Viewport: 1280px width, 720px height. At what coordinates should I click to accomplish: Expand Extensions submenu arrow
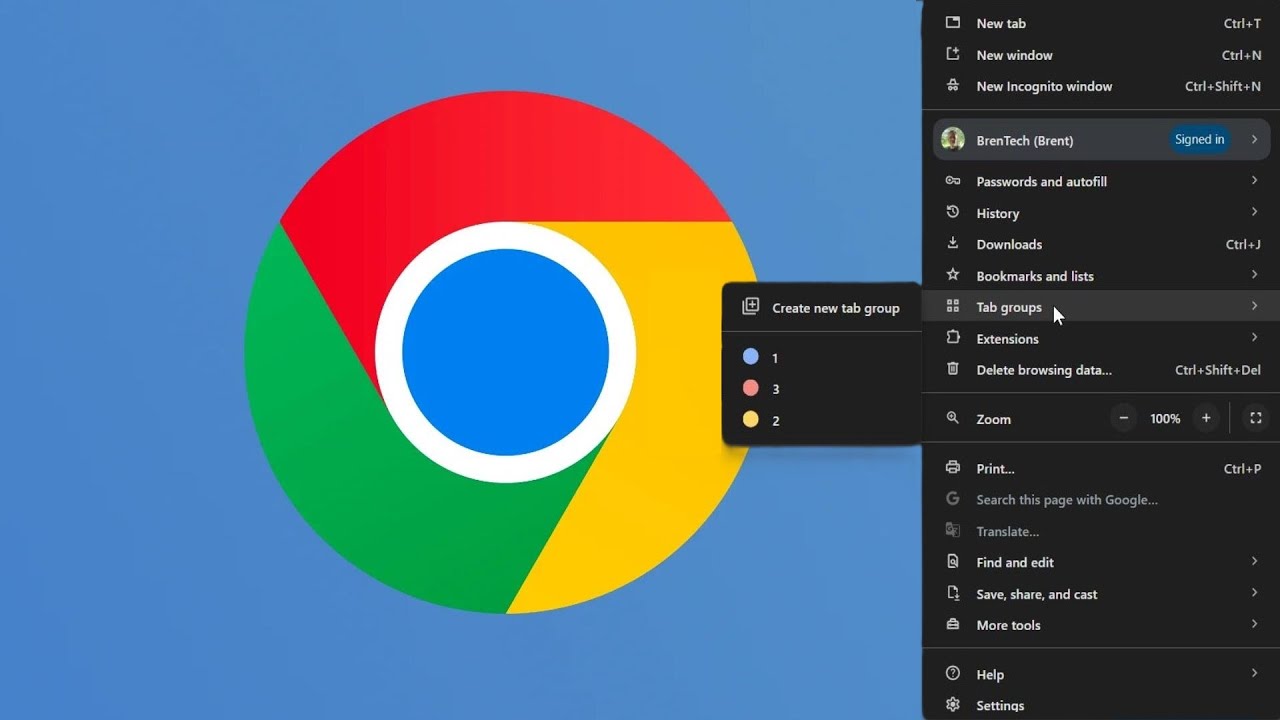click(1254, 337)
